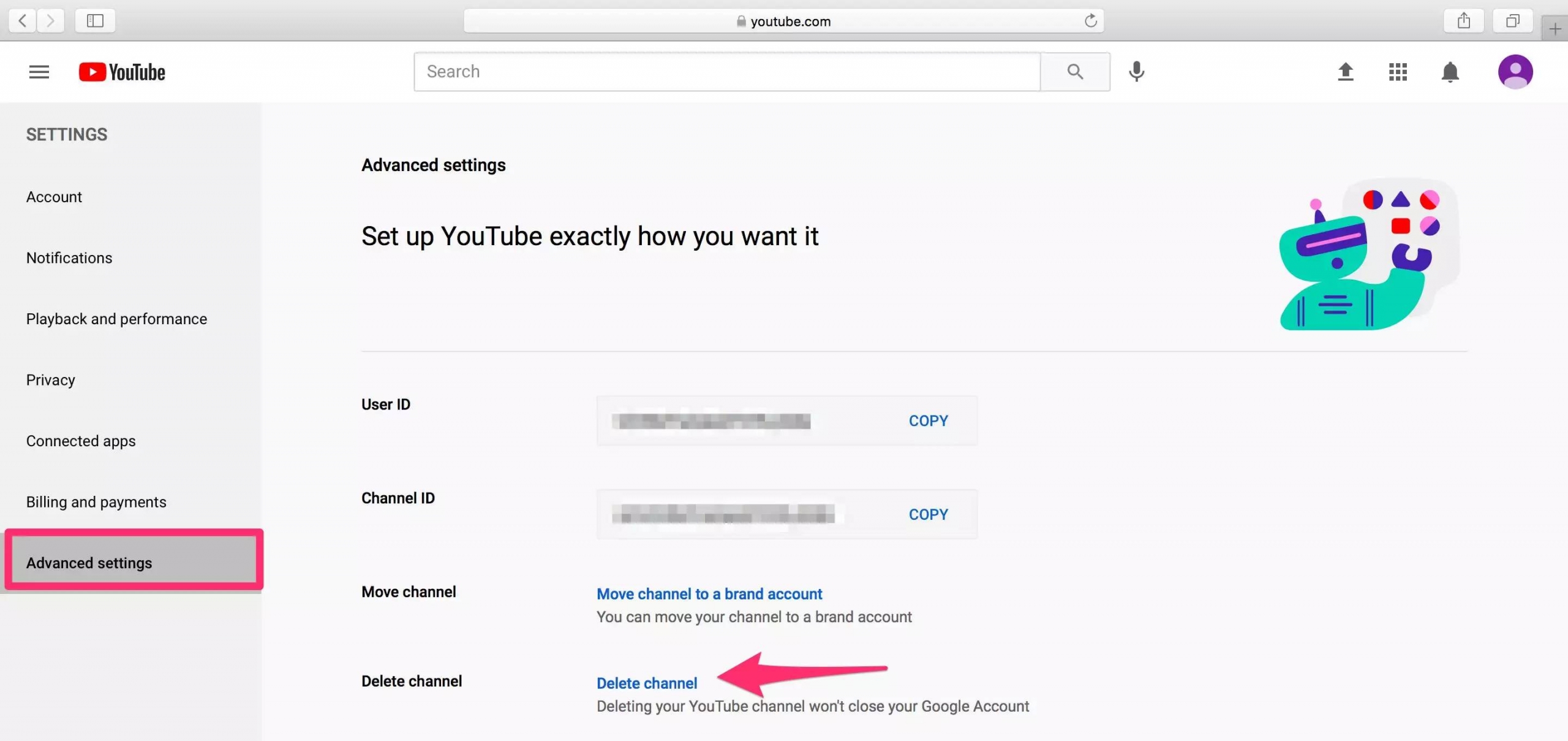This screenshot has width=1568, height=741.
Task: Open the account avatar menu
Action: 1515,72
